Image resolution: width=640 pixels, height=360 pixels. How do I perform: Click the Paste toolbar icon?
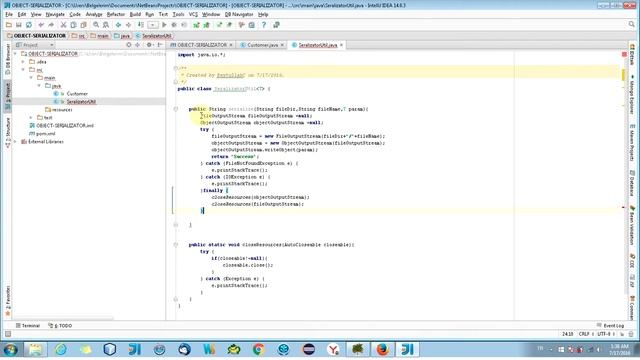pyautogui.click(x=84, y=25)
